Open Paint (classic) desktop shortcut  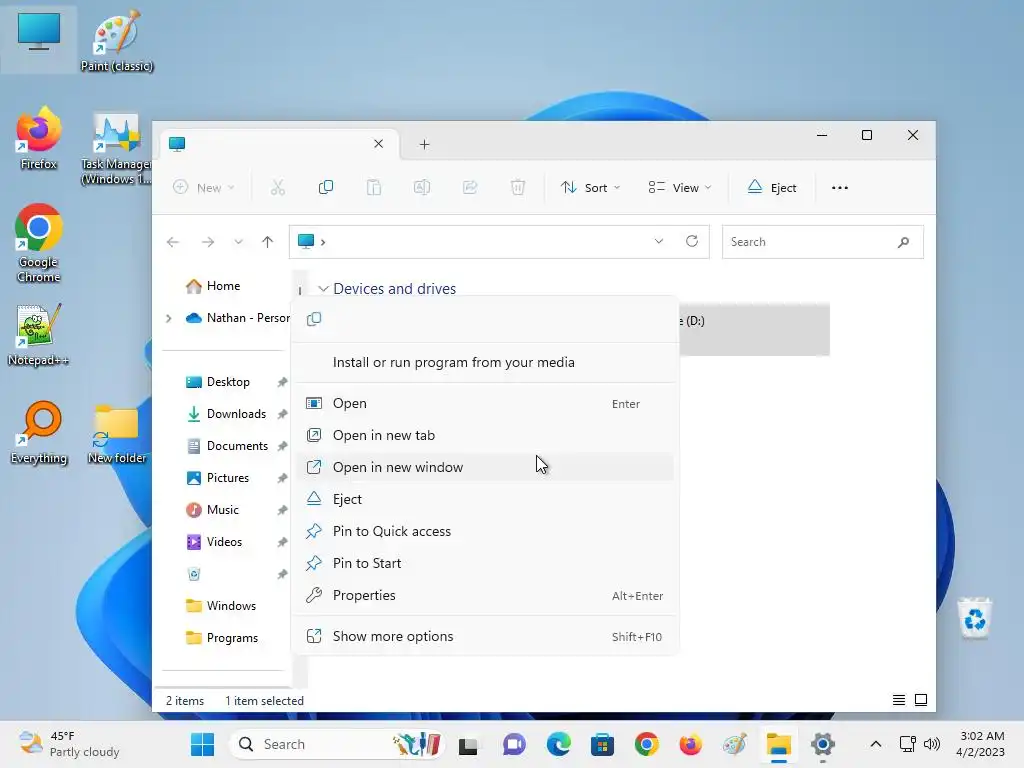point(117,40)
